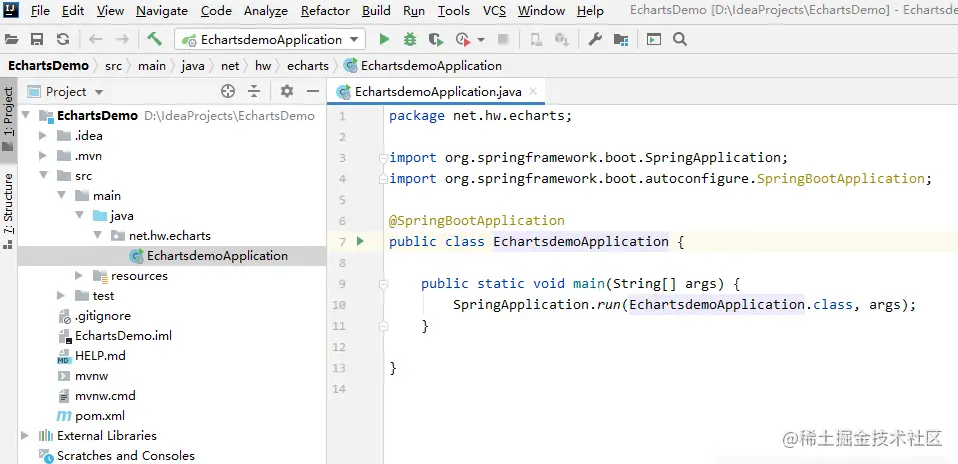Fold the main method at line 9
This screenshot has width=958, height=464.
(383, 284)
